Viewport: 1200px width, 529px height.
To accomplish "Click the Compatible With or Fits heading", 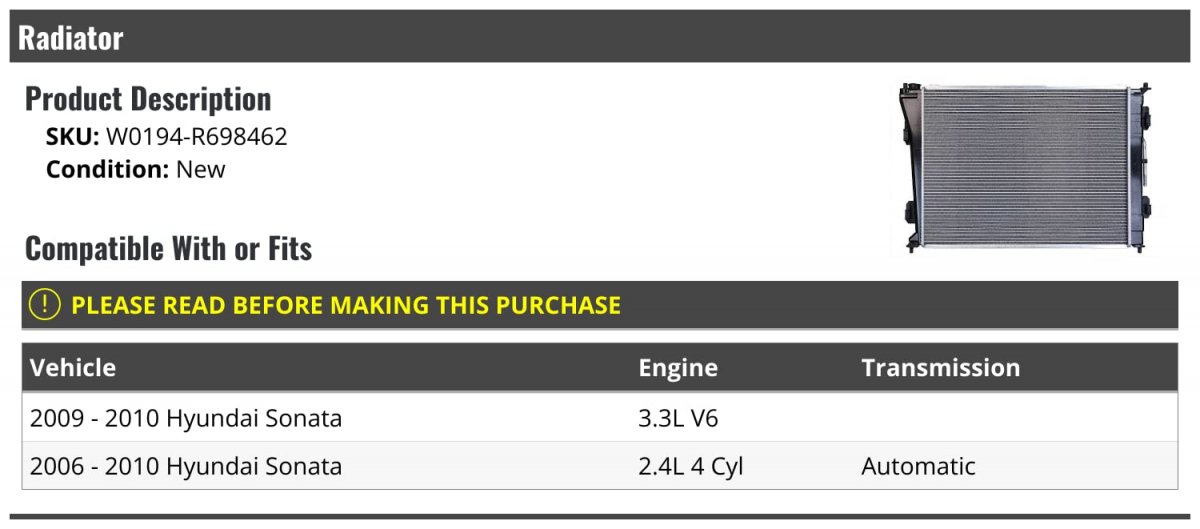I will pyautogui.click(x=168, y=248).
